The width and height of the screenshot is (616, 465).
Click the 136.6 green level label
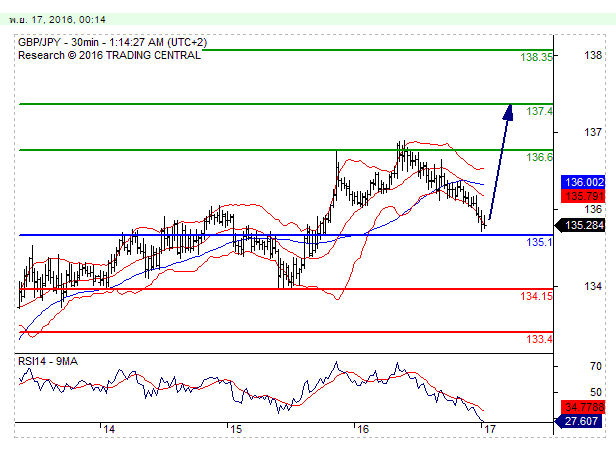click(x=539, y=157)
